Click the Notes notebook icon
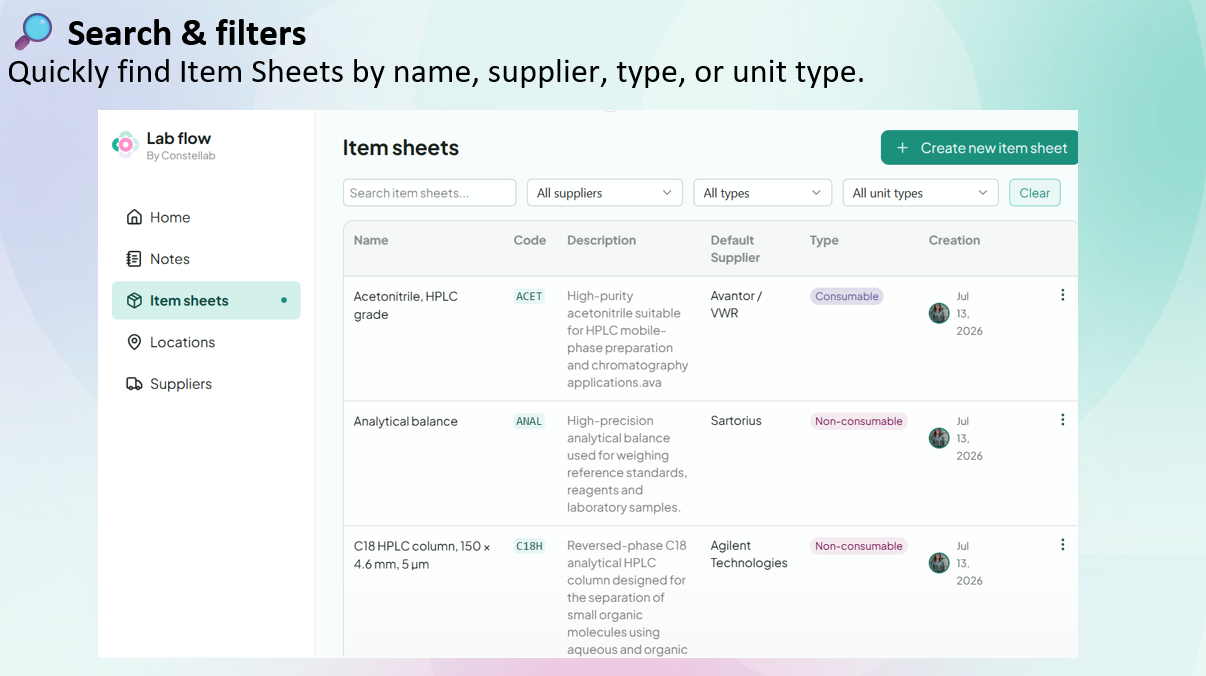The image size is (1206, 676). point(134,259)
